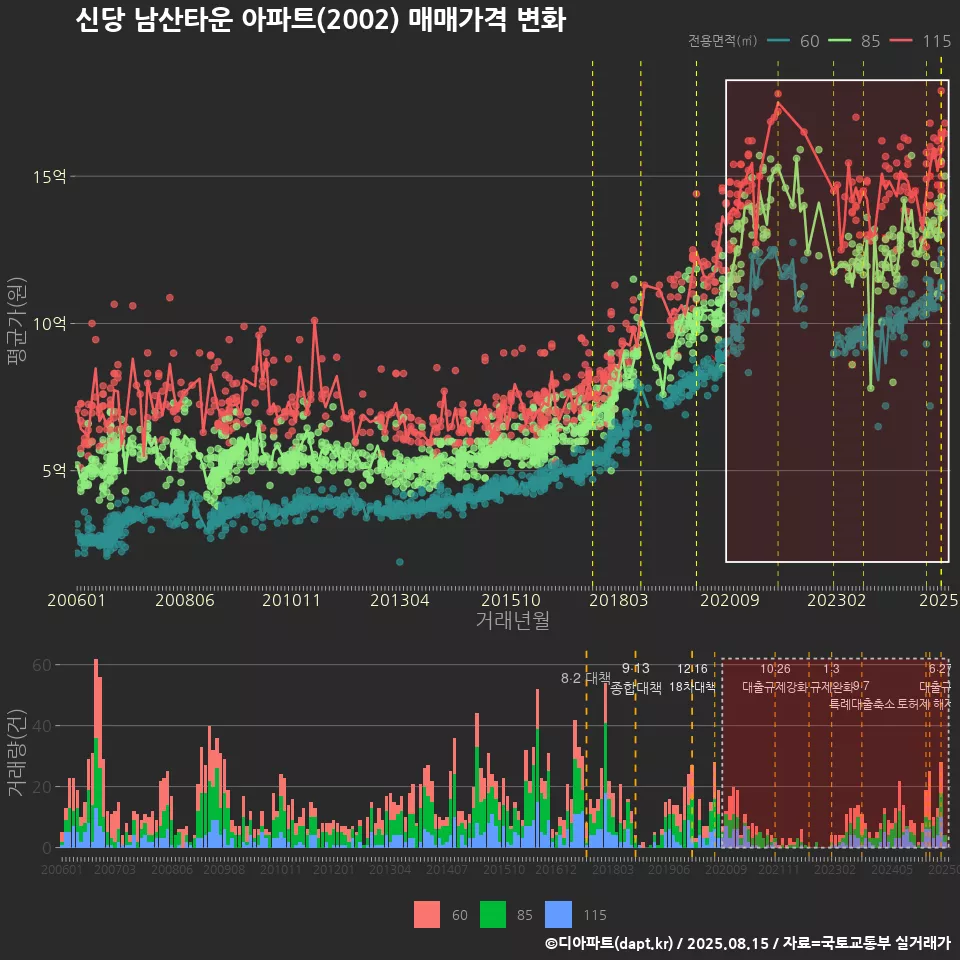This screenshot has width=960, height=960.
Task: Click 201011 tick label on price chart
Action: coord(291,600)
